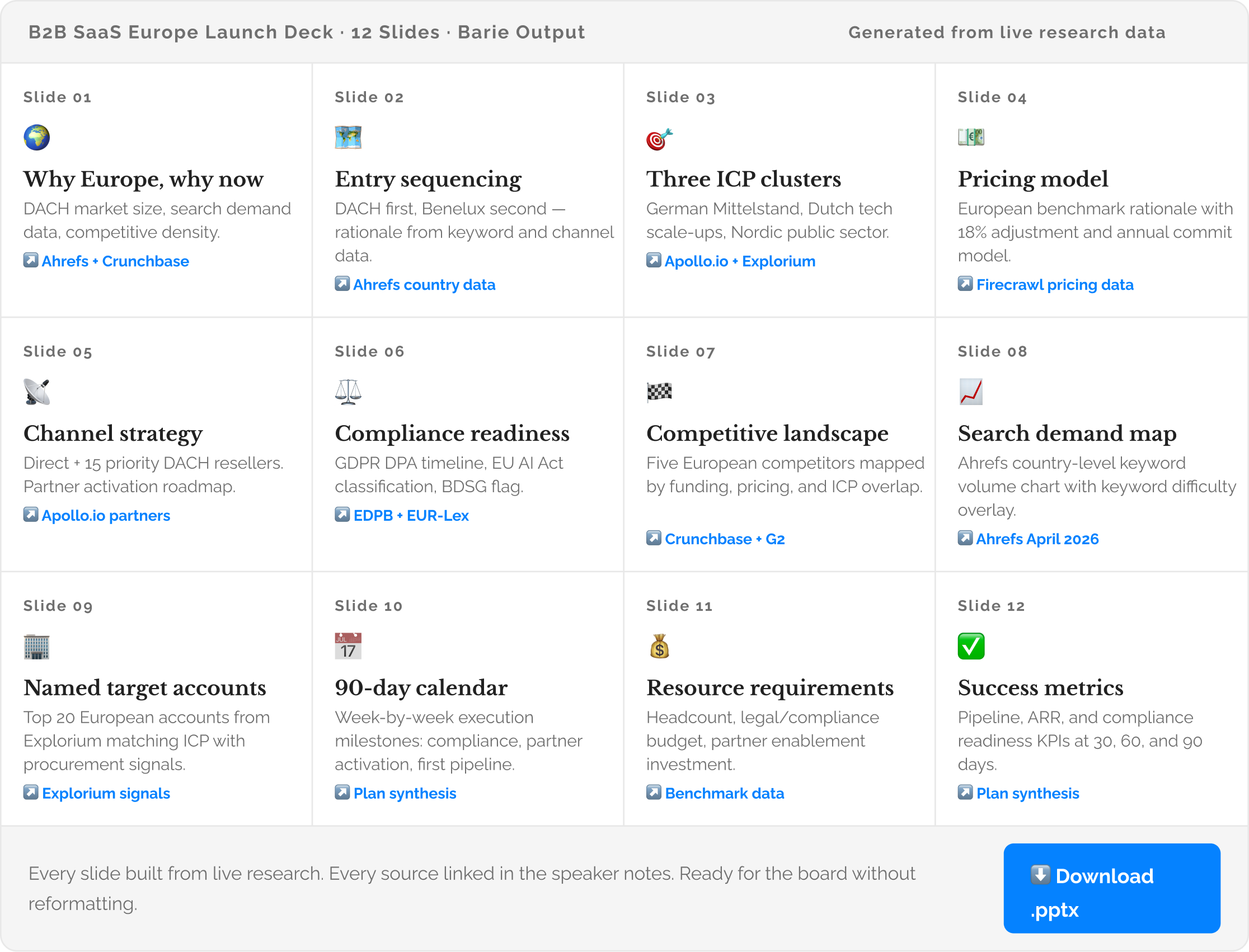Click the globe icon on Slide 01

(36, 138)
